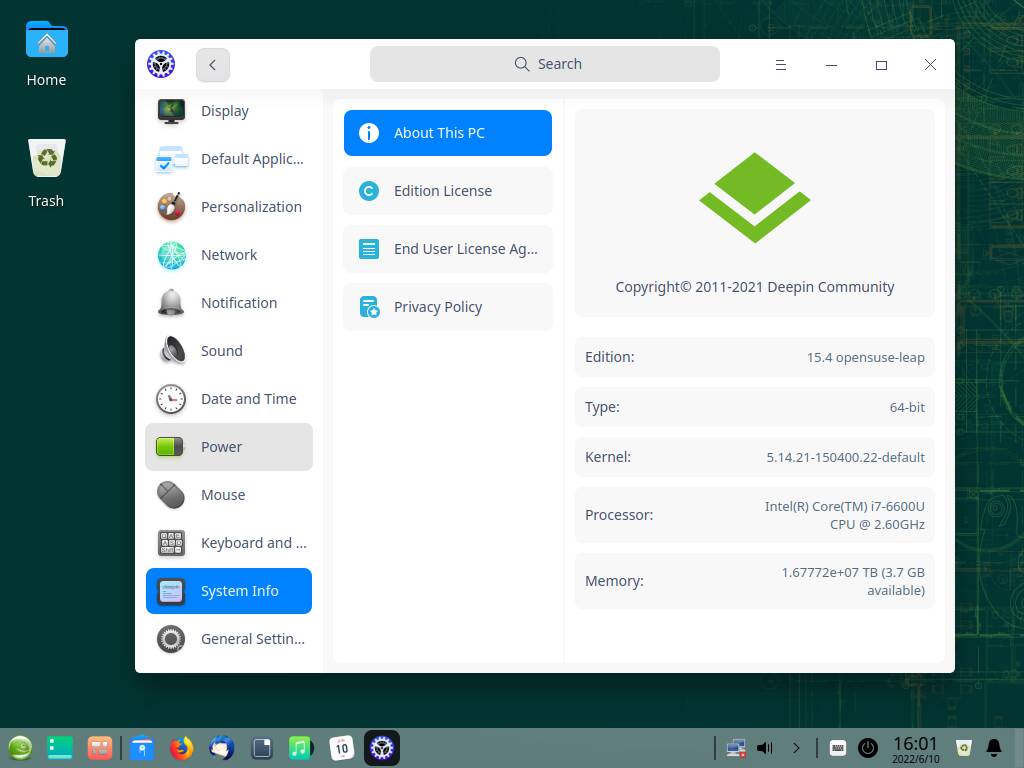
Task: Open Personalization settings from sidebar
Action: (x=251, y=207)
